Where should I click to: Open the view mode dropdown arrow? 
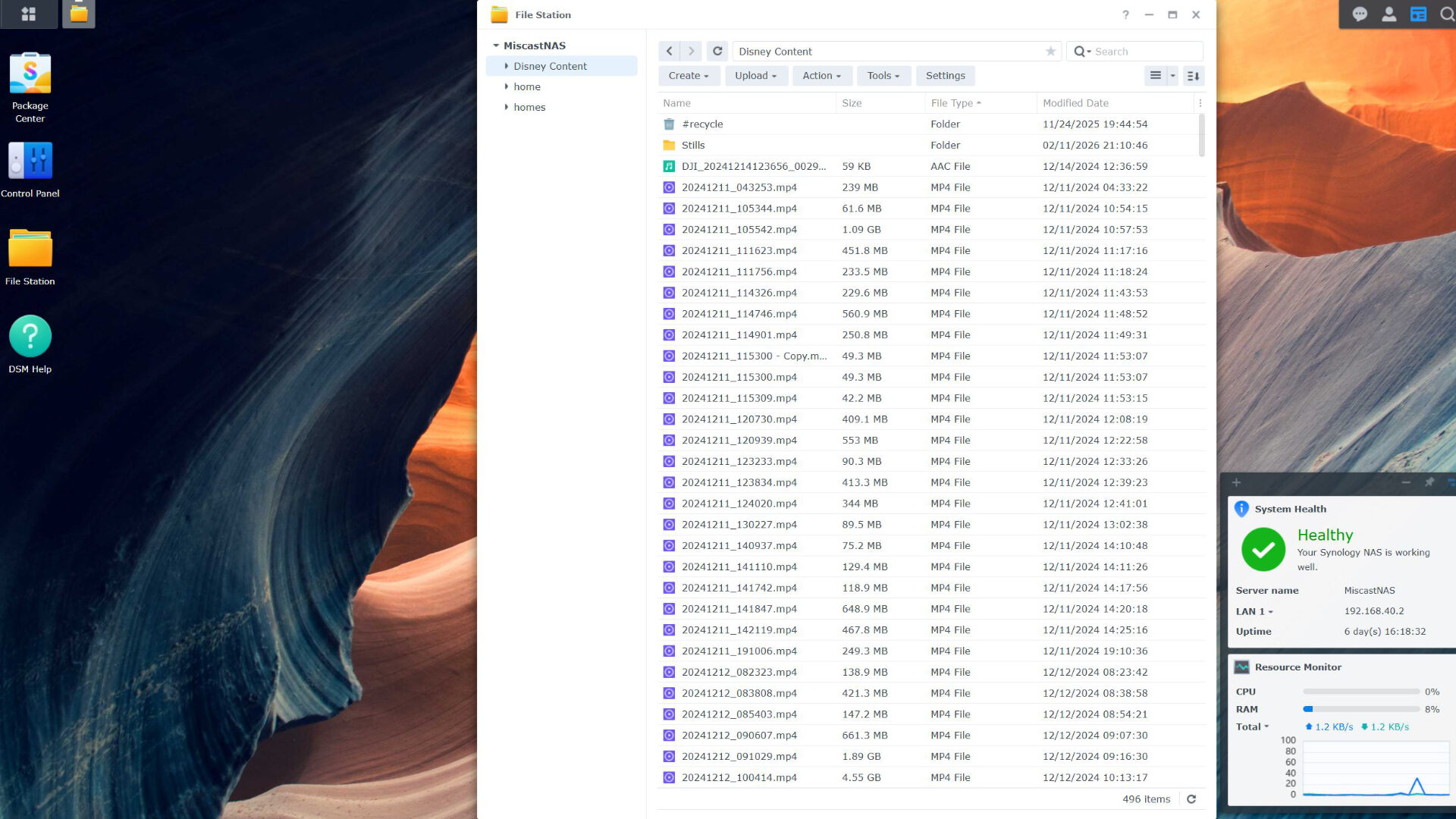click(x=1172, y=76)
